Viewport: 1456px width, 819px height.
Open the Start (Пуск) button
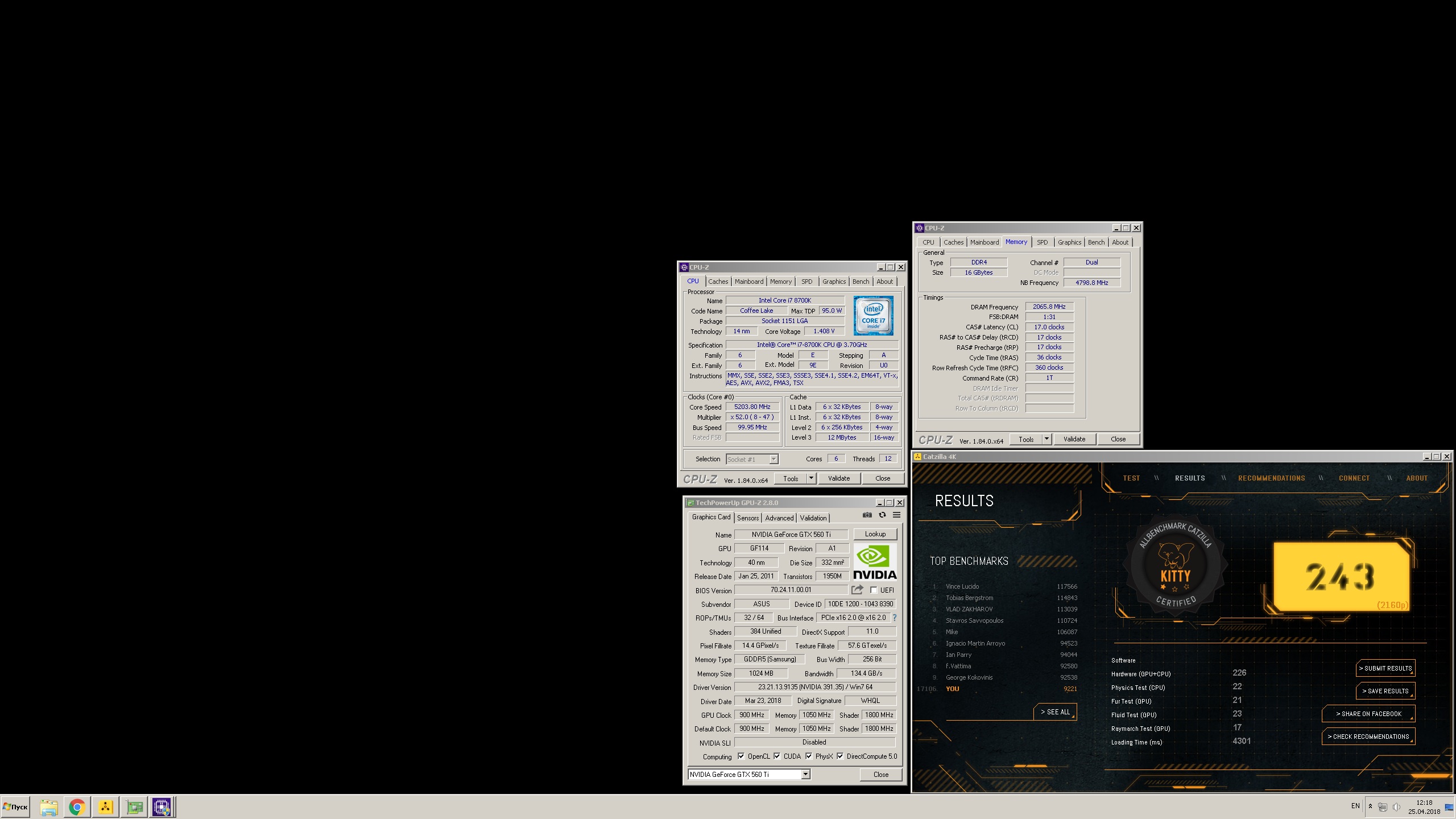coord(15,807)
